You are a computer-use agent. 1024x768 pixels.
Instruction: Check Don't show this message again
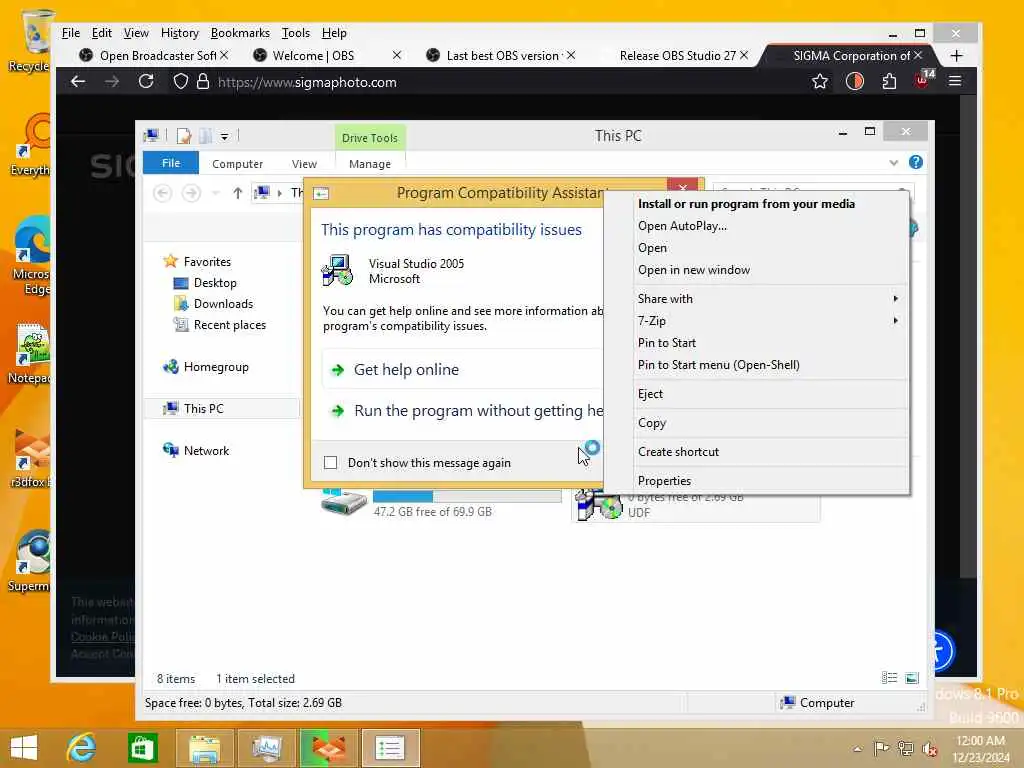330,462
